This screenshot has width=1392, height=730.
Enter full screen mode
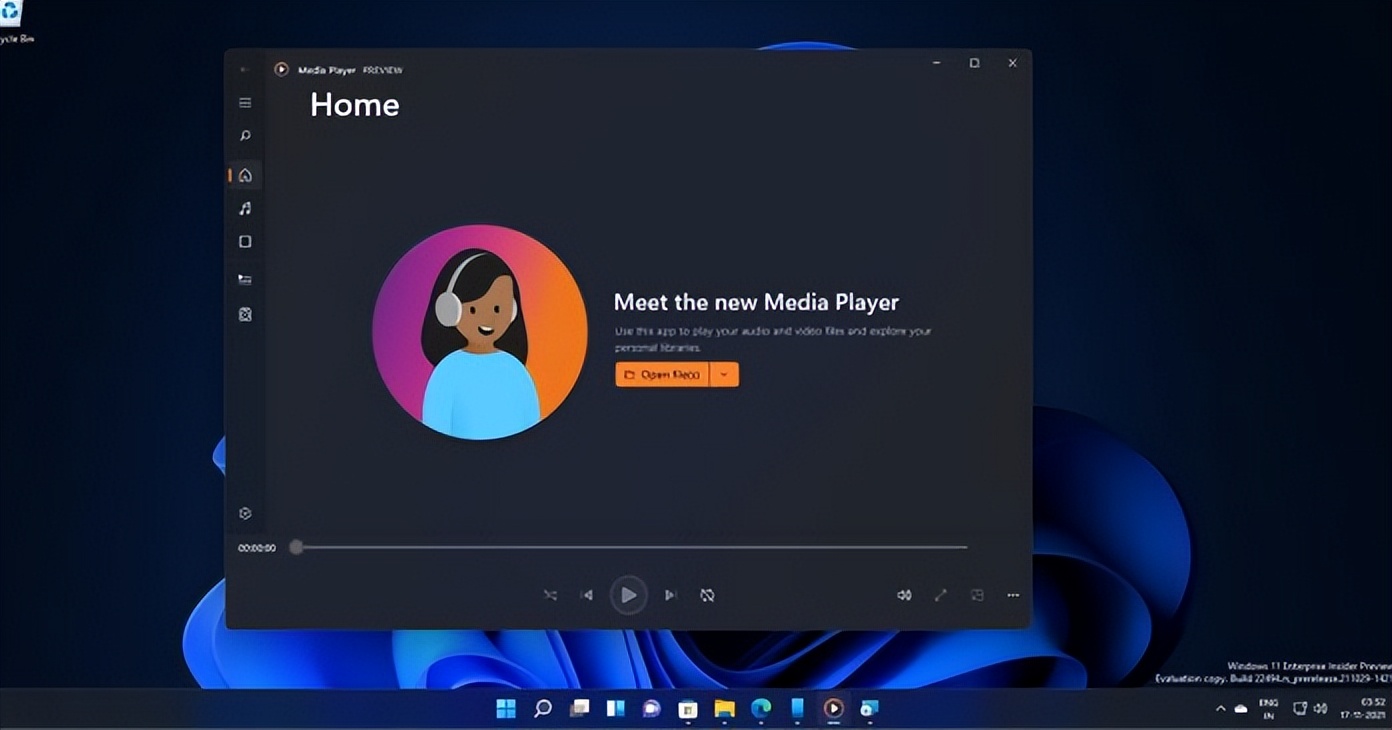coord(940,595)
